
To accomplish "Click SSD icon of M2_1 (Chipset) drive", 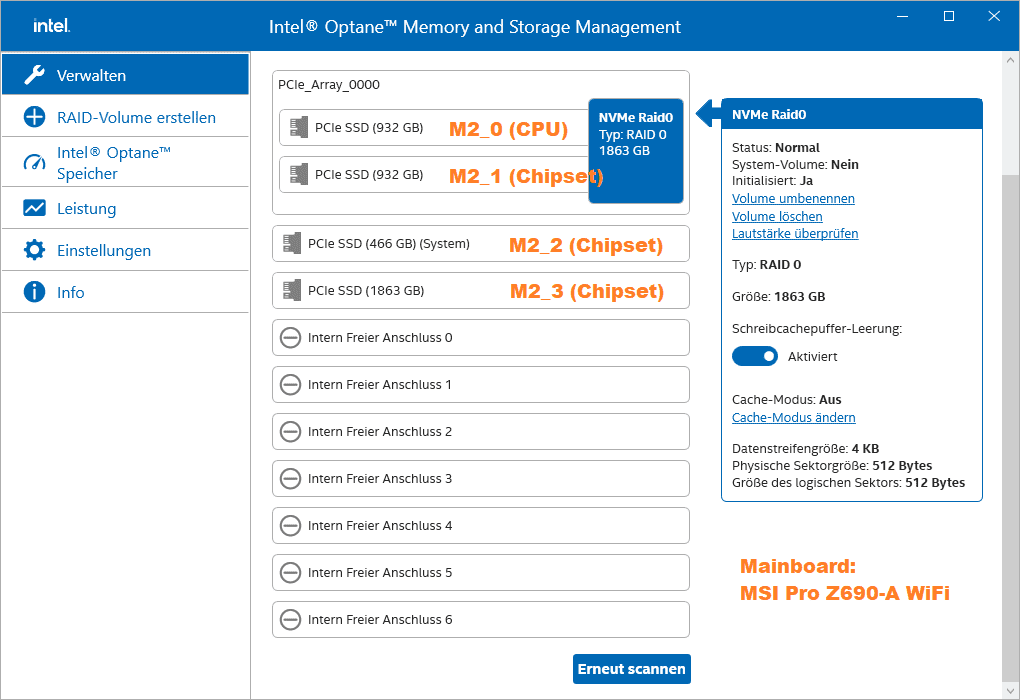I will click(x=299, y=174).
